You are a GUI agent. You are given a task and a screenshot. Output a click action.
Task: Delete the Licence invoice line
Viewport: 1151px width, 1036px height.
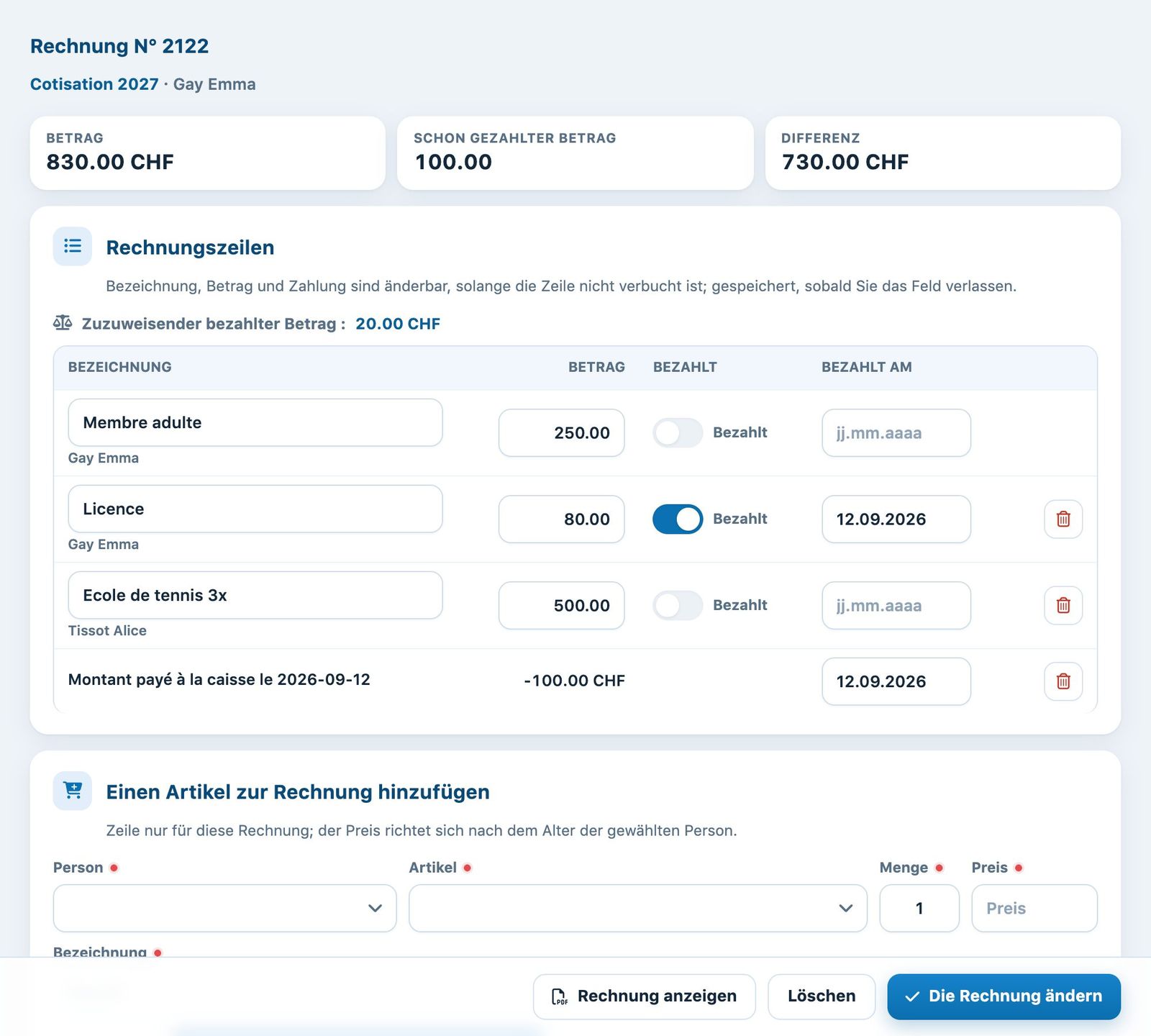pos(1063,519)
